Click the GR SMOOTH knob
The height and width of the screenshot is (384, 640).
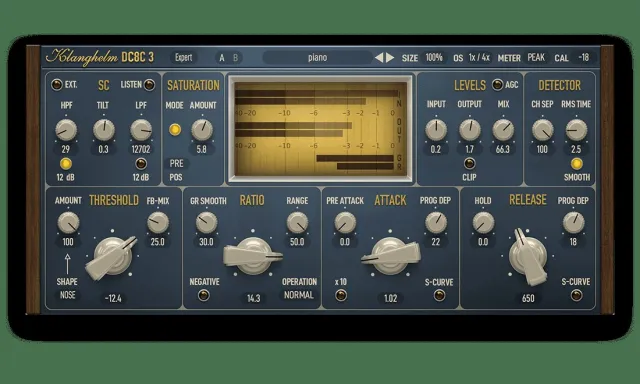[x=207, y=222]
